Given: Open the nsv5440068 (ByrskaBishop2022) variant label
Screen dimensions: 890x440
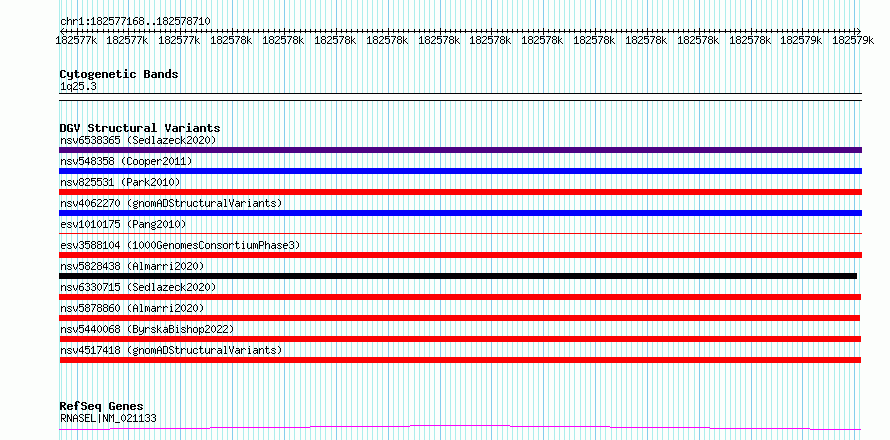Looking at the screenshot, I should pos(147,329).
